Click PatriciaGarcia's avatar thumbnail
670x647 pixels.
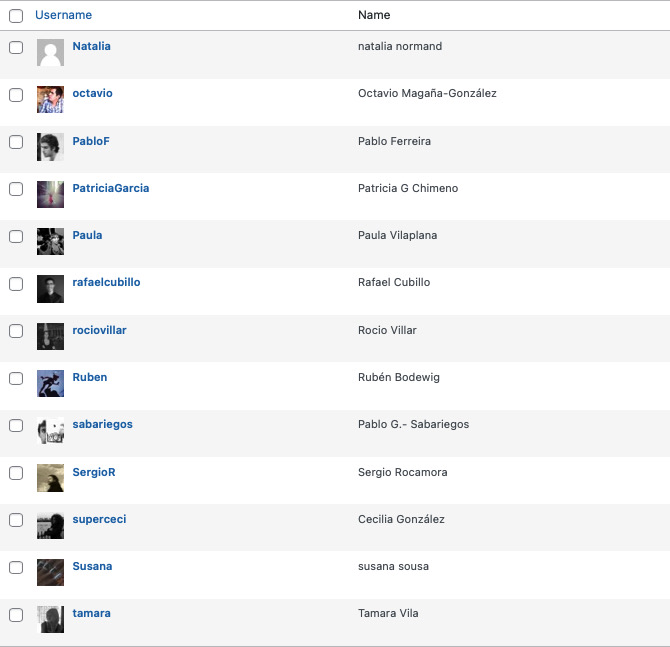click(50, 194)
